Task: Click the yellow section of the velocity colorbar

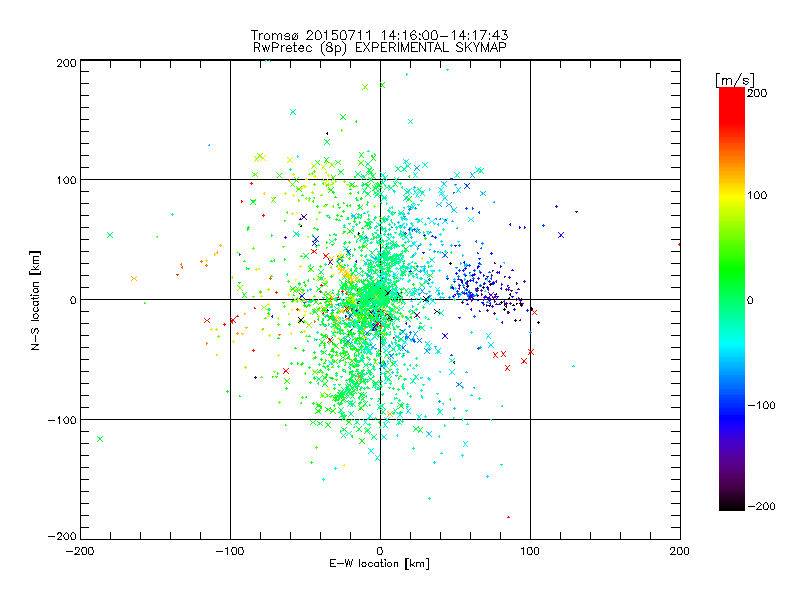Action: click(x=732, y=195)
